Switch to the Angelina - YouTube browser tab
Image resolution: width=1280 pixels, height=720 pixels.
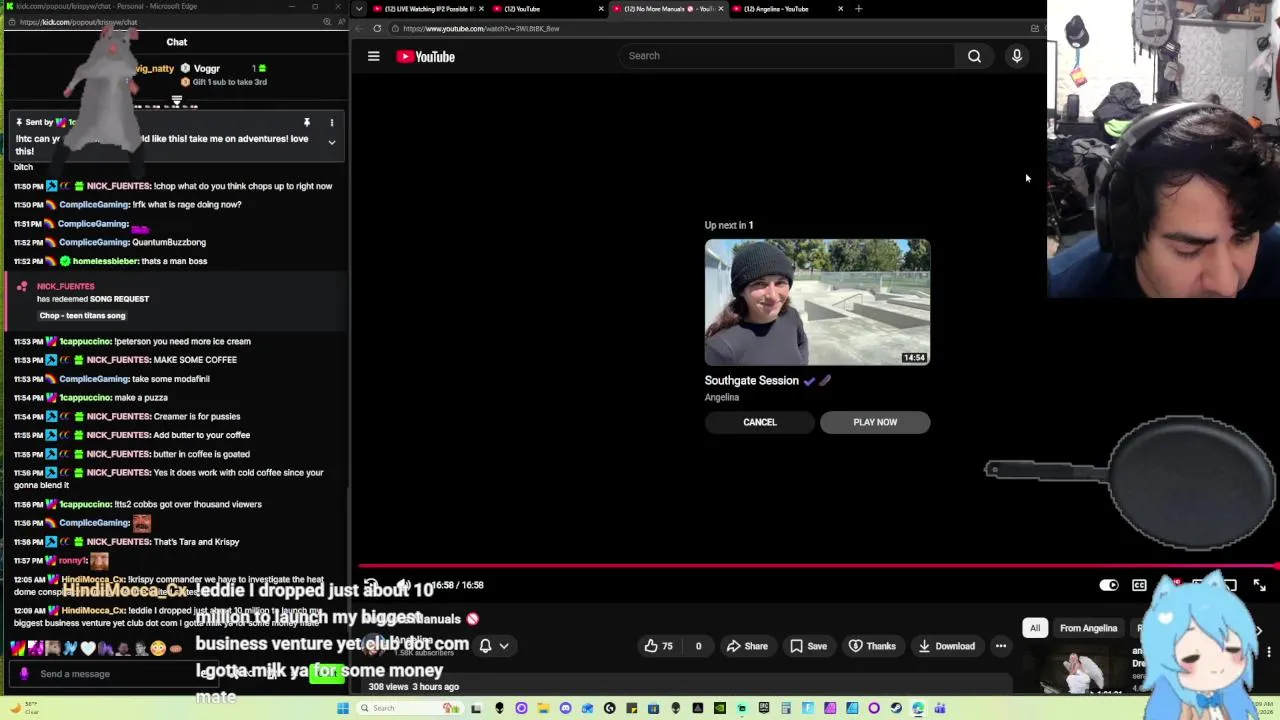[790, 9]
